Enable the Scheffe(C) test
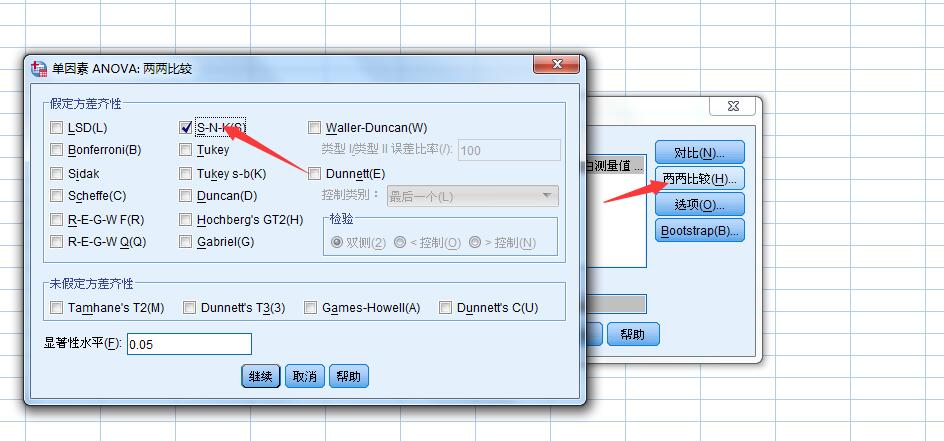Screen dimensions: 944x441 [57, 196]
